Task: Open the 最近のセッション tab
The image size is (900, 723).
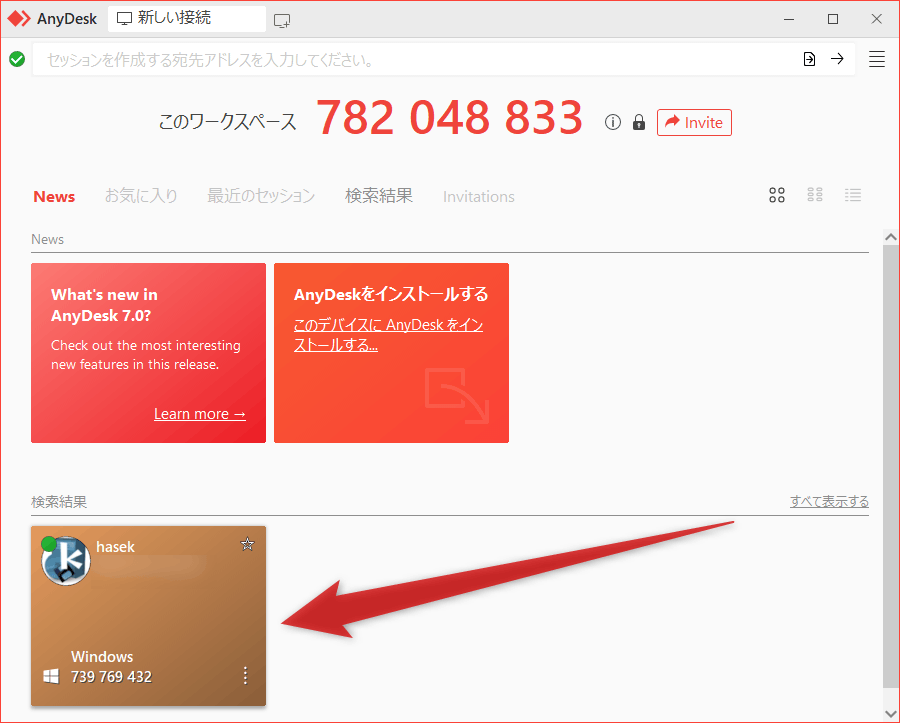Action: click(261, 196)
